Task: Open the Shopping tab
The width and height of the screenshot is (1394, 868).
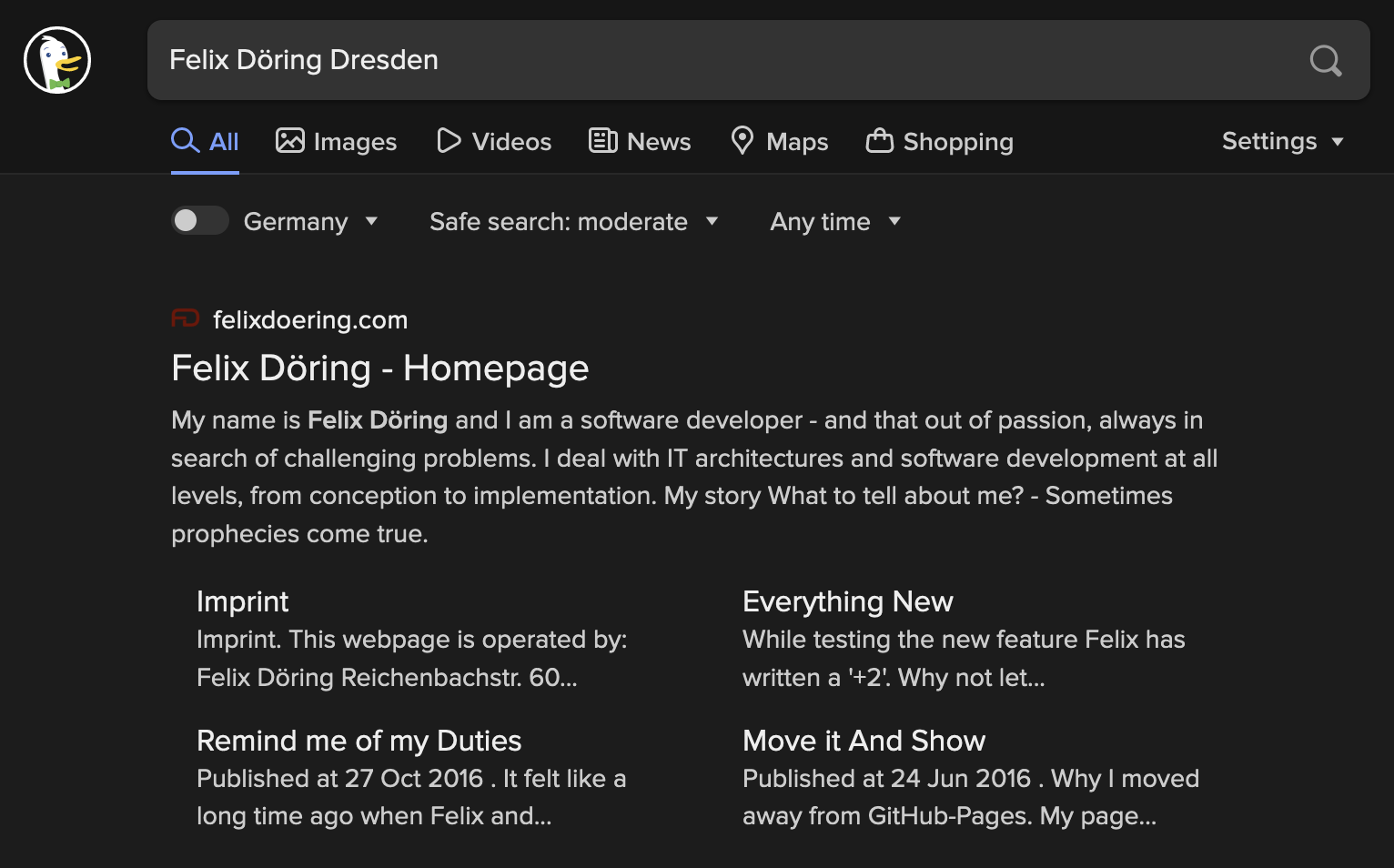Action: [x=939, y=141]
